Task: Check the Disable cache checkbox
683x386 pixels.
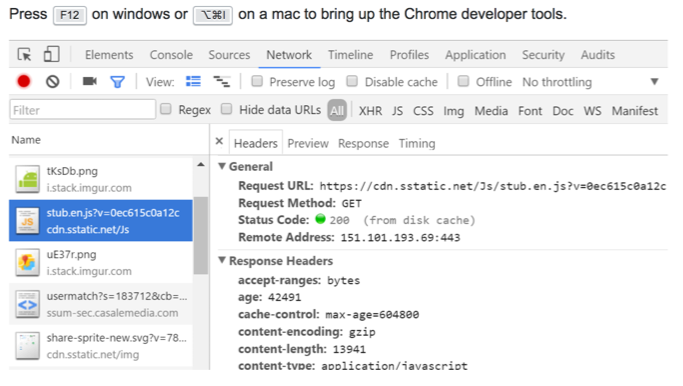Action: [352, 81]
